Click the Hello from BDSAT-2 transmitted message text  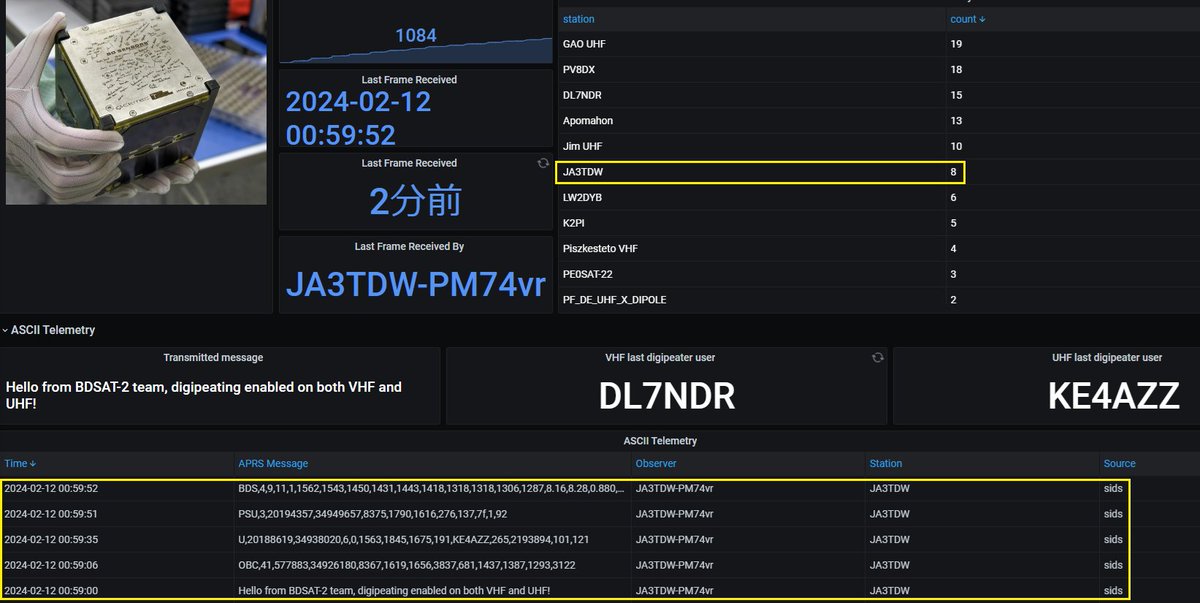[204, 395]
